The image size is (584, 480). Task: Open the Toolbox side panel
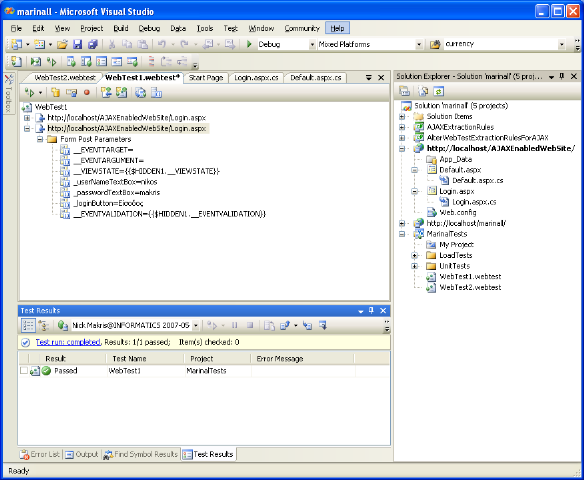click(x=9, y=93)
